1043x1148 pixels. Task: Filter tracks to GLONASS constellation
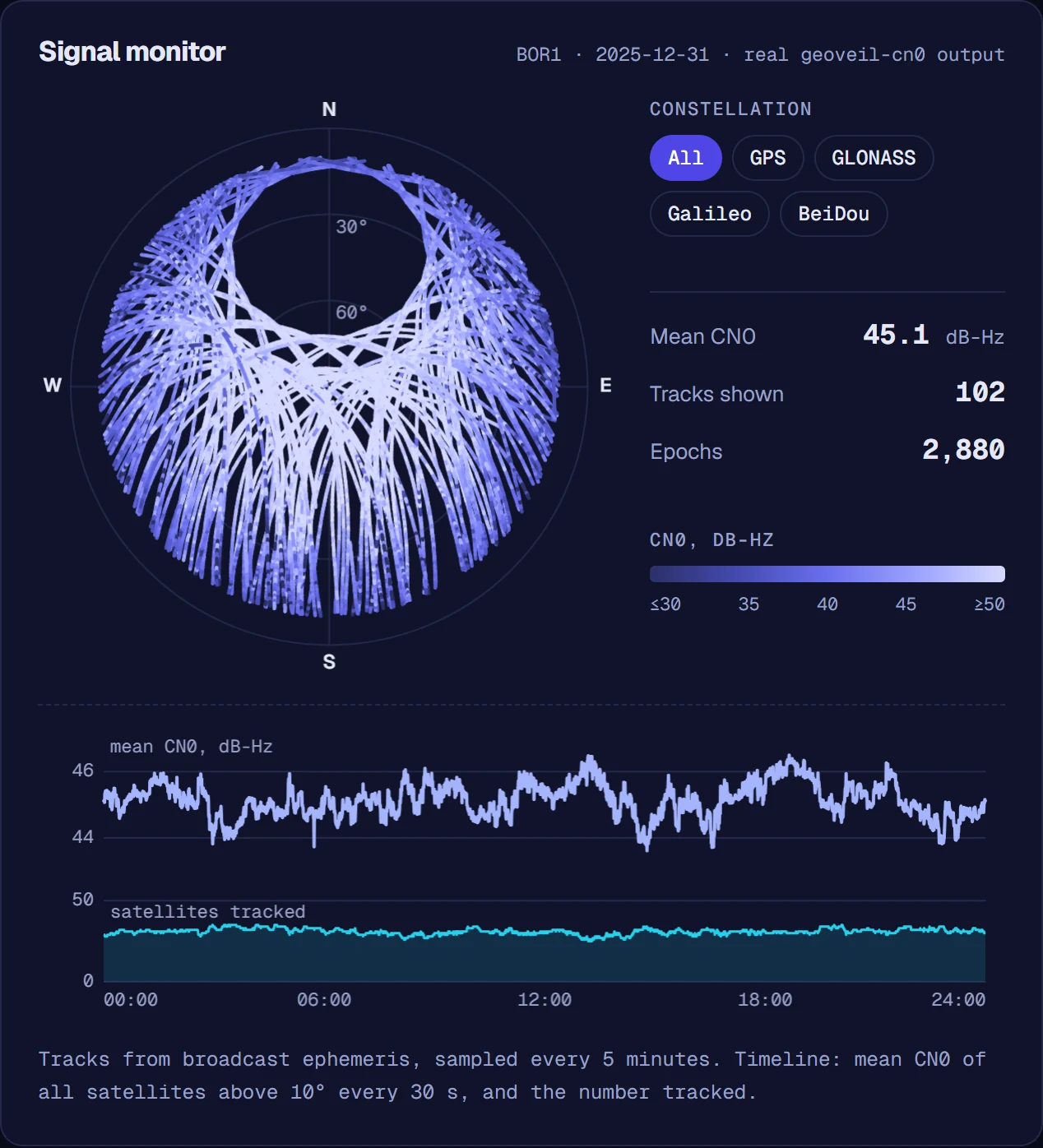(x=874, y=158)
